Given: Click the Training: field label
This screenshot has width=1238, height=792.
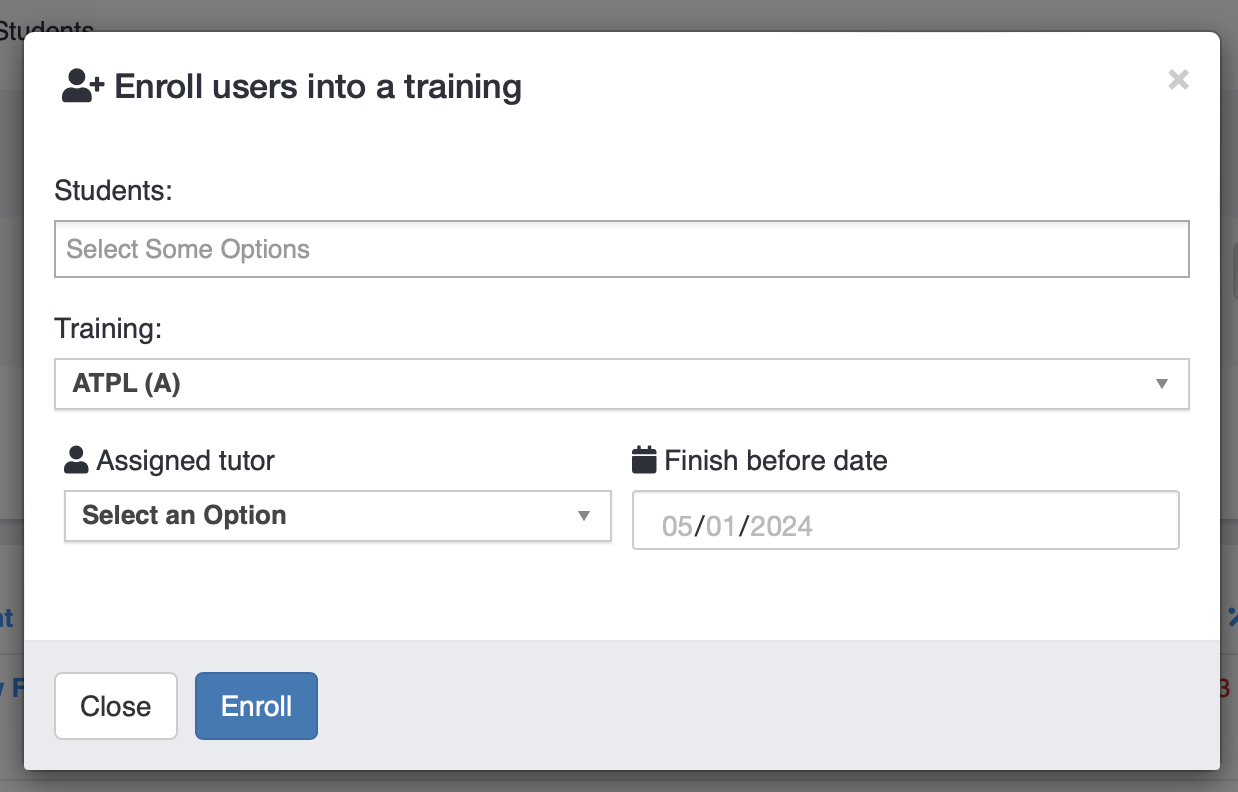Looking at the screenshot, I should click(x=108, y=328).
